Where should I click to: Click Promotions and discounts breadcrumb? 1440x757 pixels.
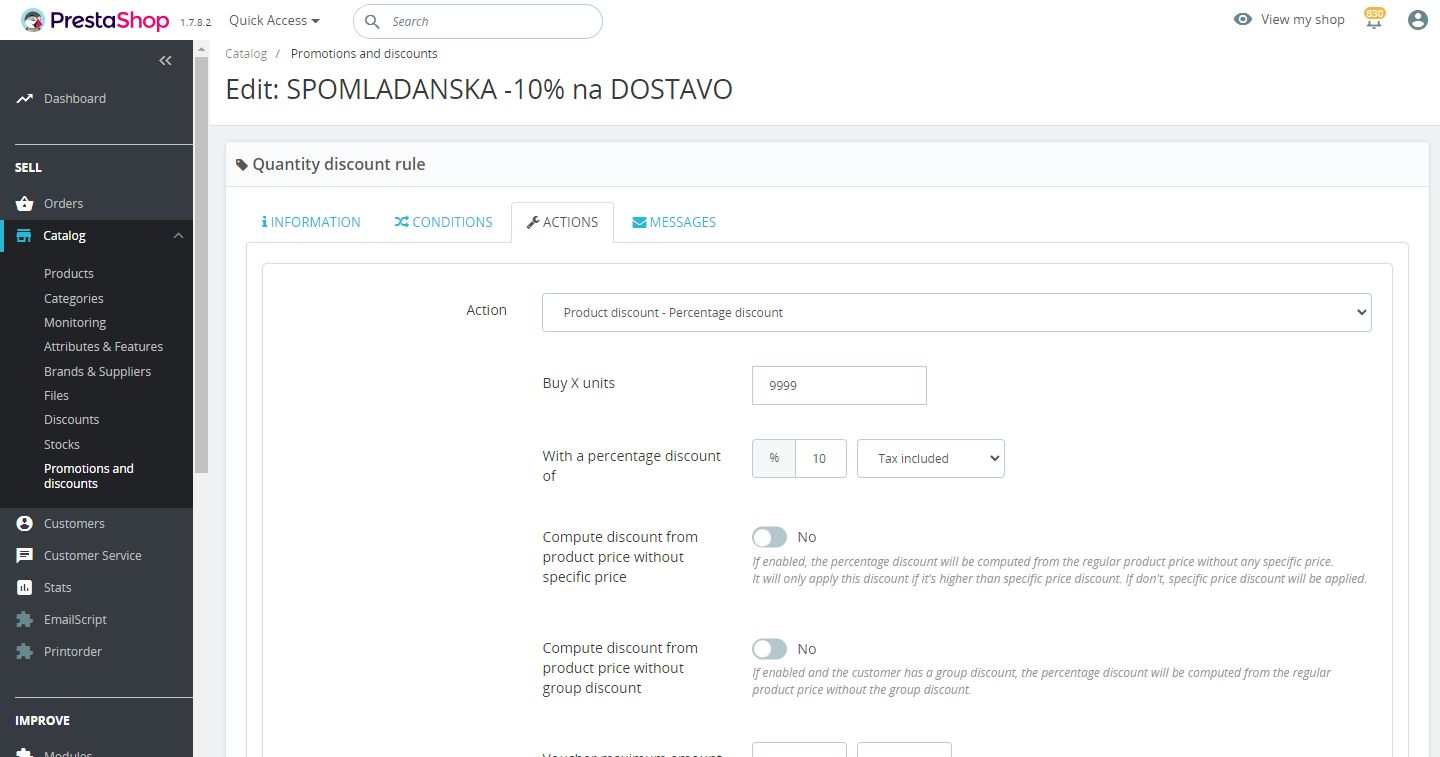point(364,54)
